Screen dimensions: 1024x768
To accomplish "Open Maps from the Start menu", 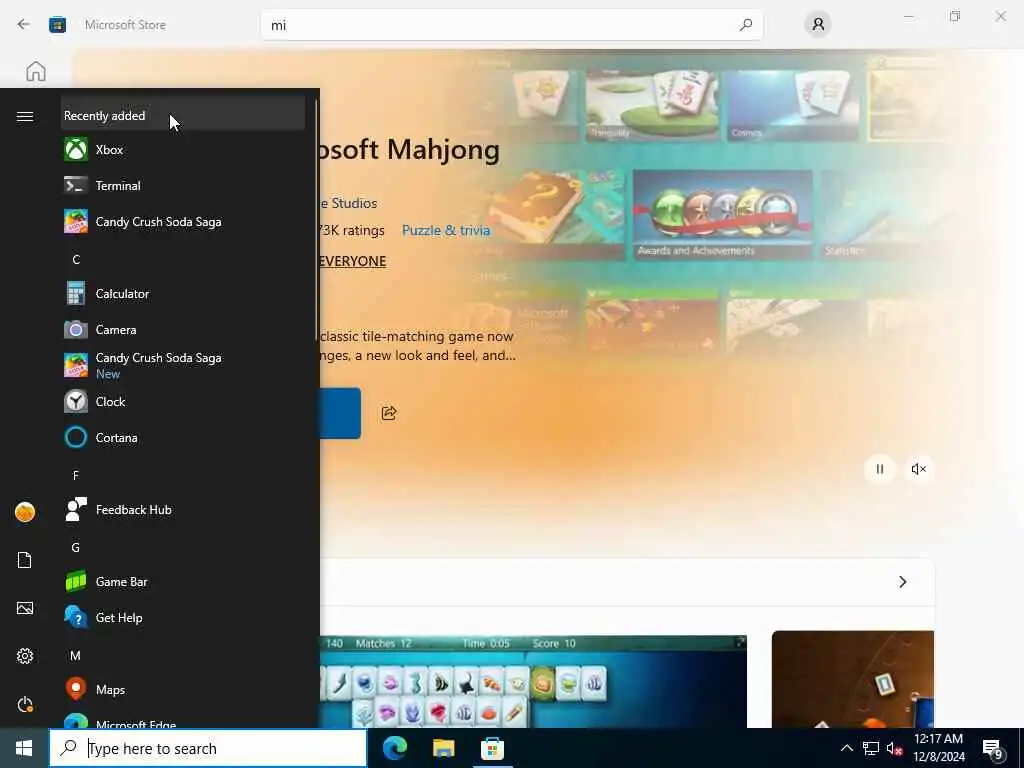I will point(183,690).
